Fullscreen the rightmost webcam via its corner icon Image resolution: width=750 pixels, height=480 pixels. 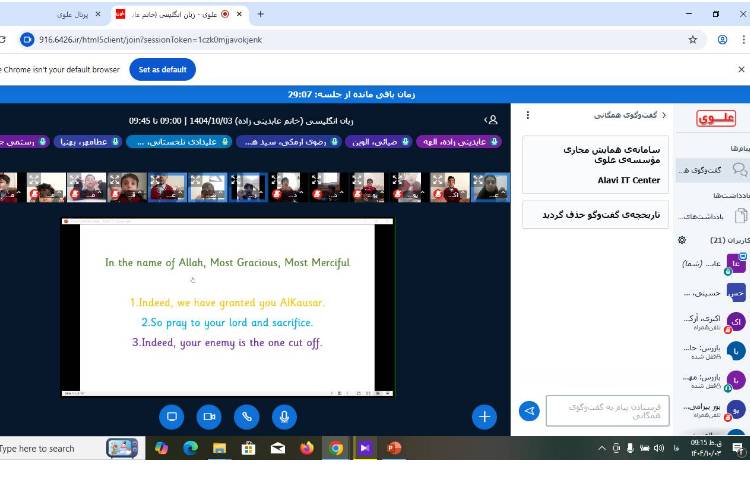tap(478, 180)
